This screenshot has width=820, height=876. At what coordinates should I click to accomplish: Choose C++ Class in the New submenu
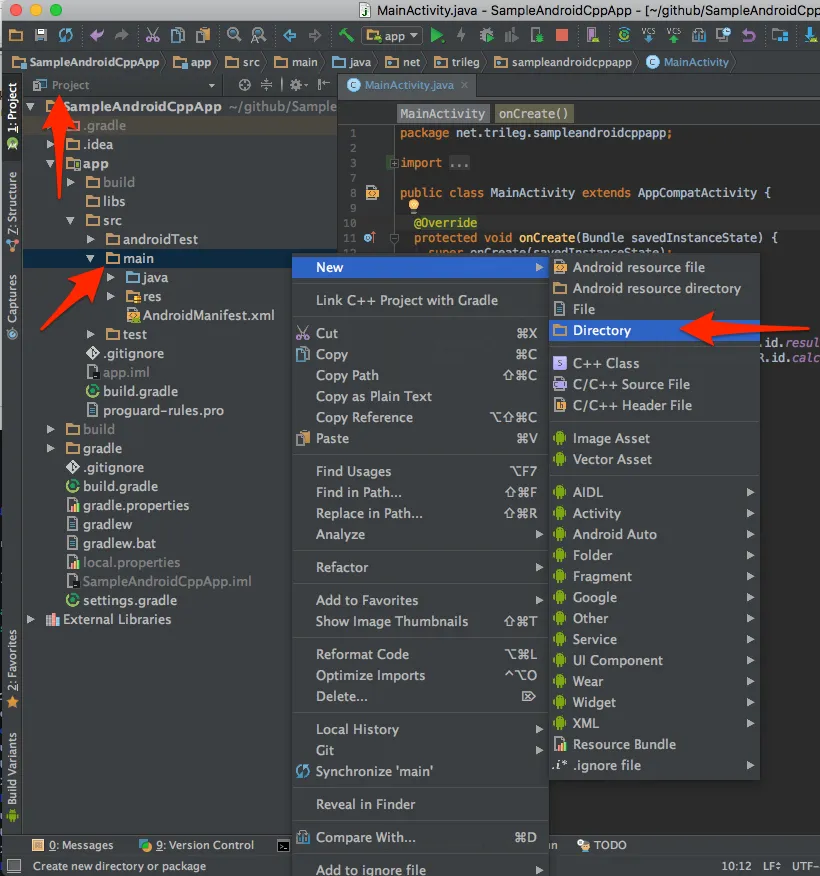click(x=605, y=363)
